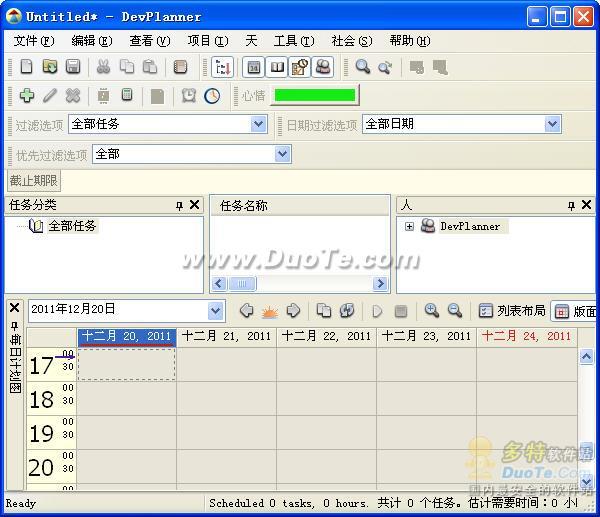
Task: Open the 社会(S) menu
Action: 352,41
